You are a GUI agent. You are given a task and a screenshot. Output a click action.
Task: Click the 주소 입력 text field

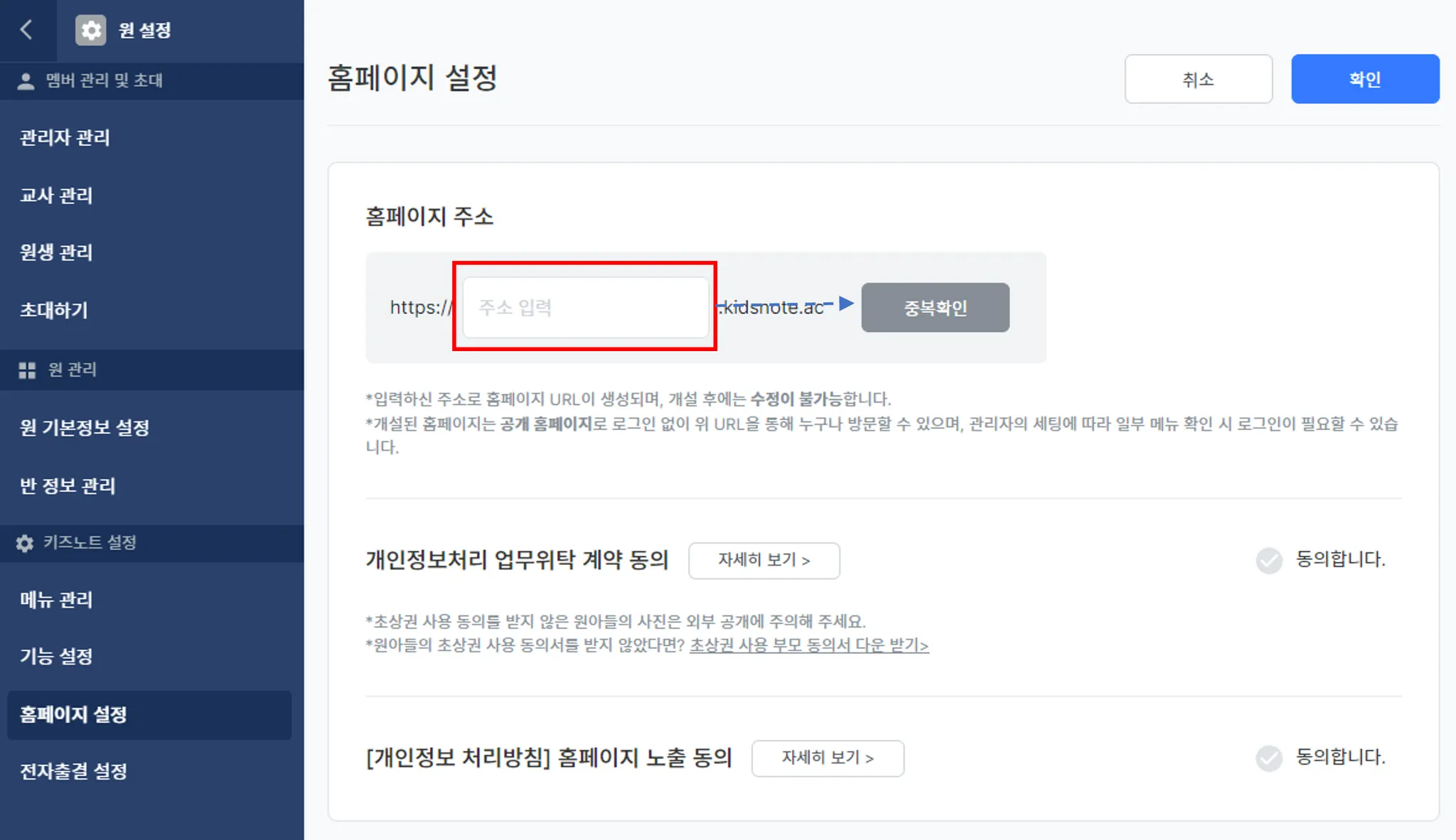(585, 308)
